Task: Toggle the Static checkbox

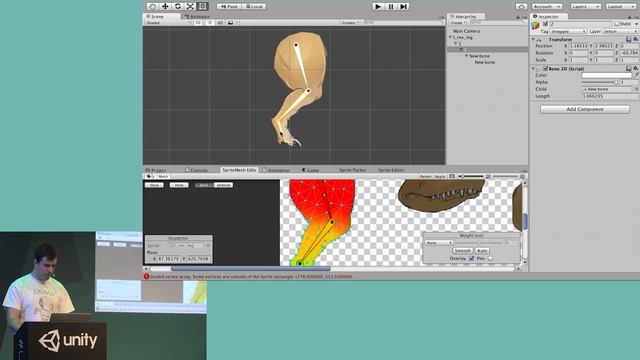Action: [617, 24]
